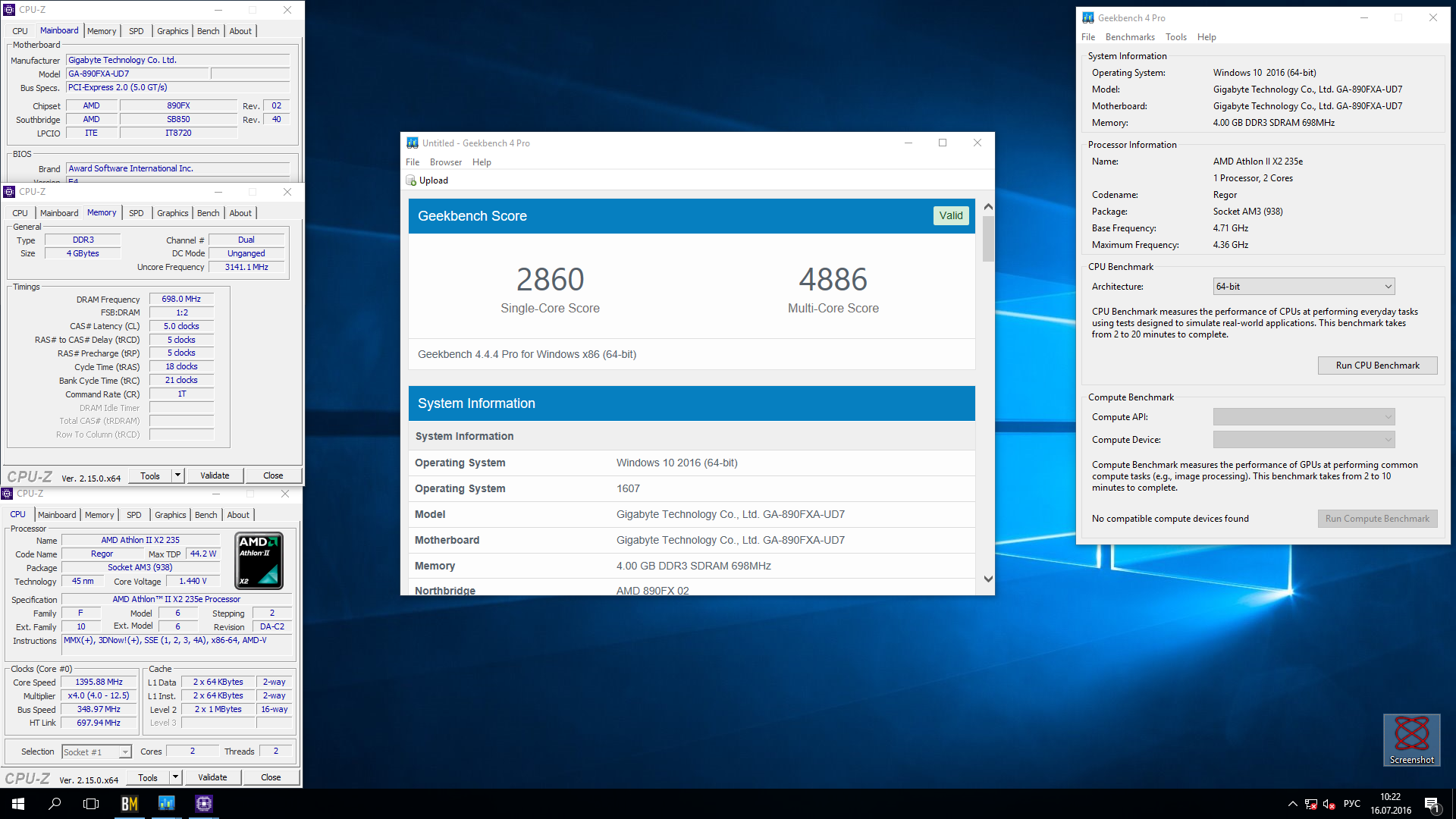1456x819 pixels.
Task: Click the AMD Athlon II logo in CPU-Z
Action: point(259,560)
